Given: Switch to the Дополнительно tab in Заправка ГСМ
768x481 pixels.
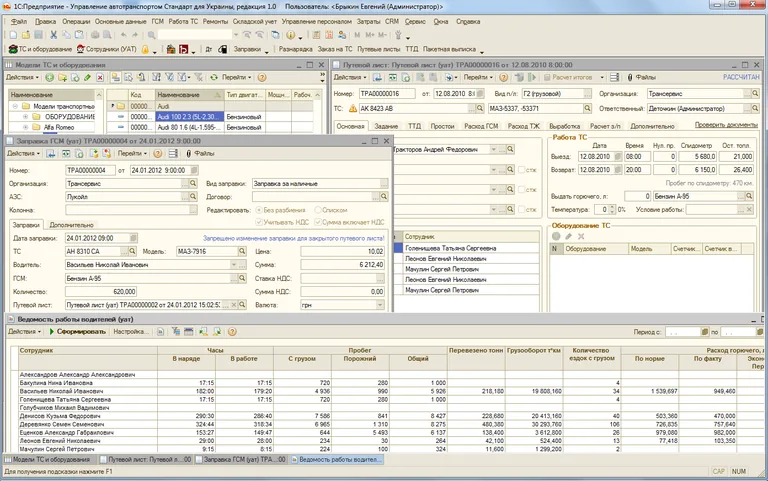Looking at the screenshot, I should pyautogui.click(x=71, y=225).
